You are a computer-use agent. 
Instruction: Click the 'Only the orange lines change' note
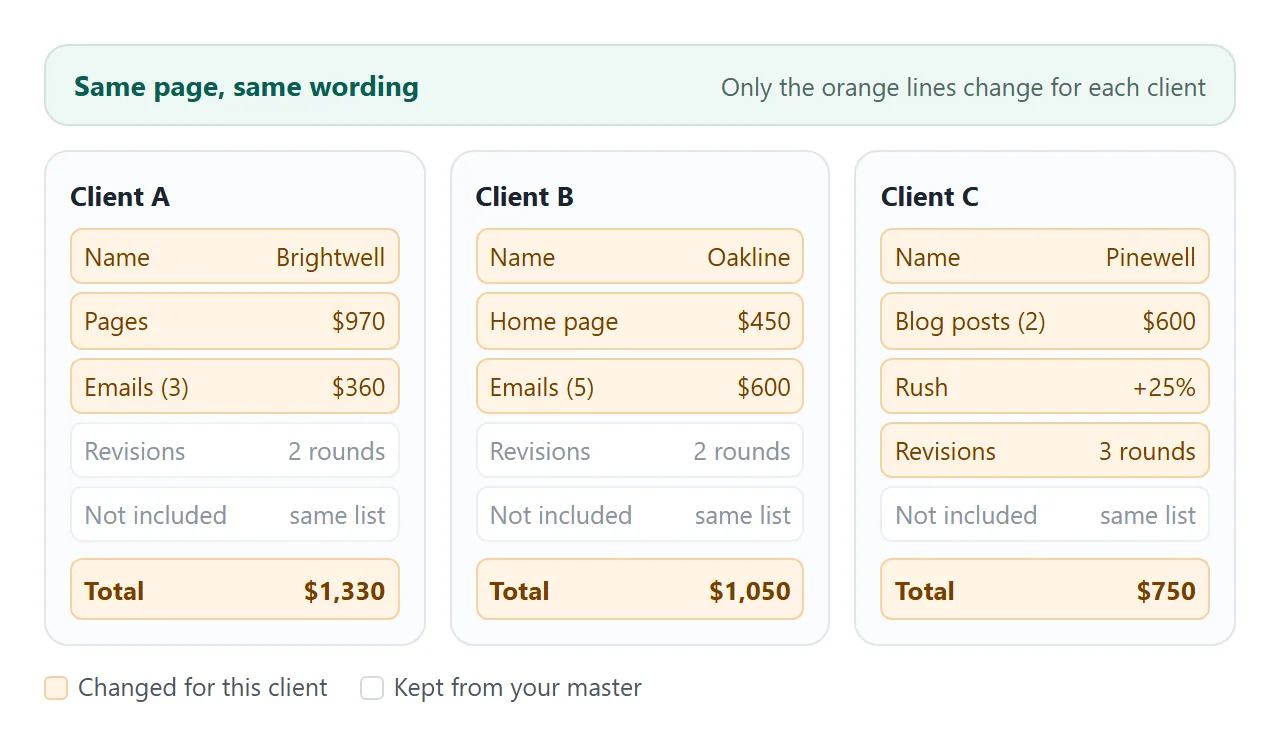[x=963, y=87]
